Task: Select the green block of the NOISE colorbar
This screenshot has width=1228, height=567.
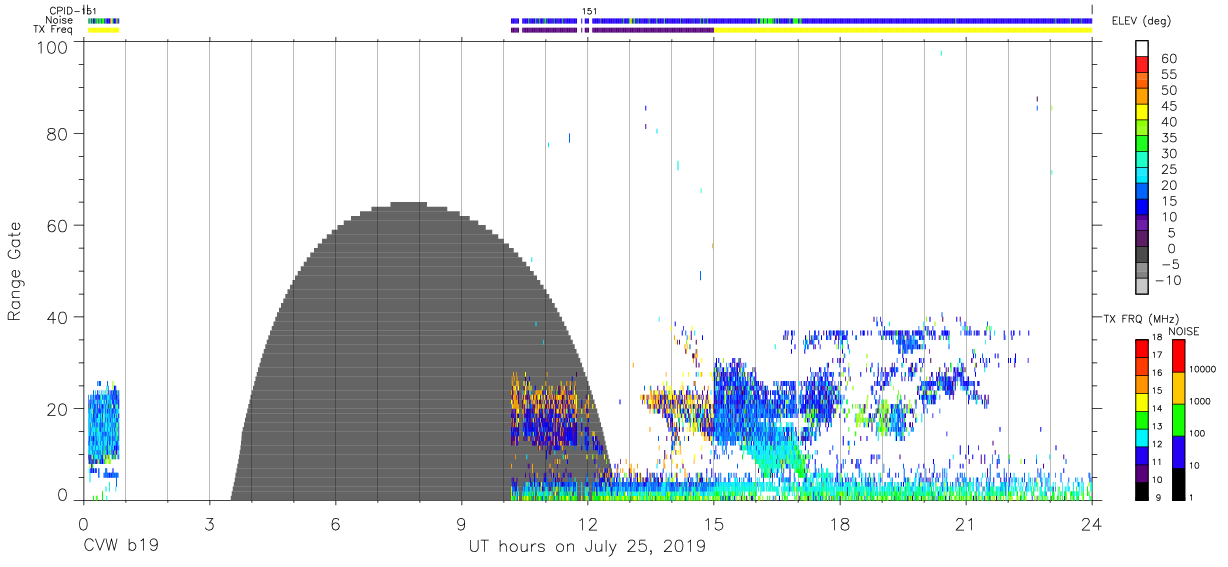Action: click(x=1177, y=420)
